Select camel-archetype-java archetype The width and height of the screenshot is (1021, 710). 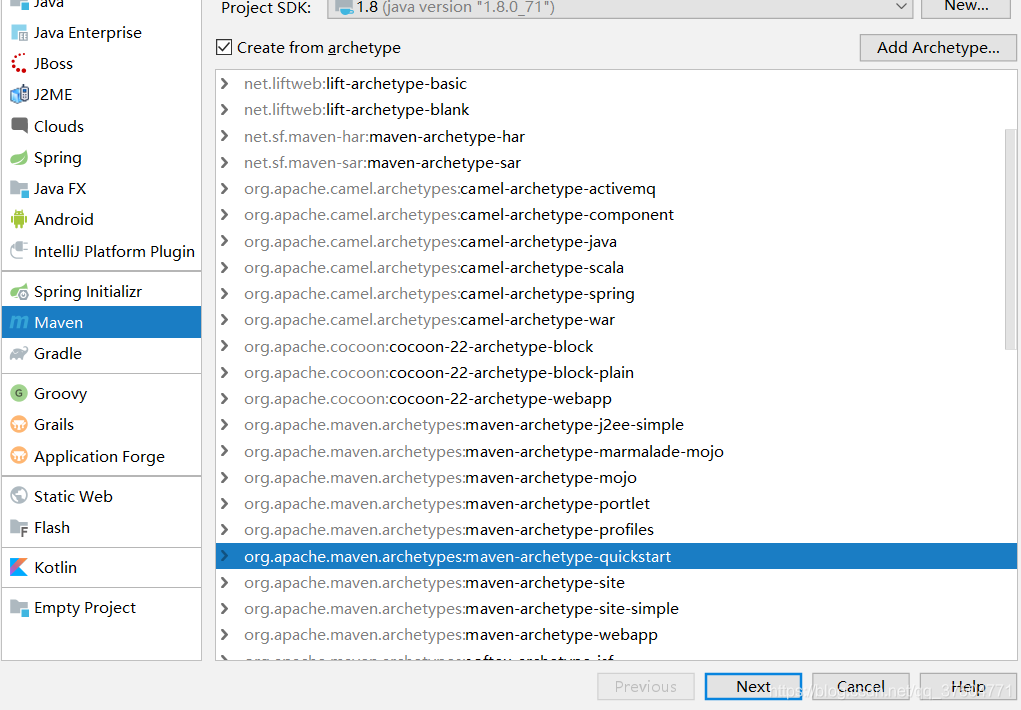616,242
